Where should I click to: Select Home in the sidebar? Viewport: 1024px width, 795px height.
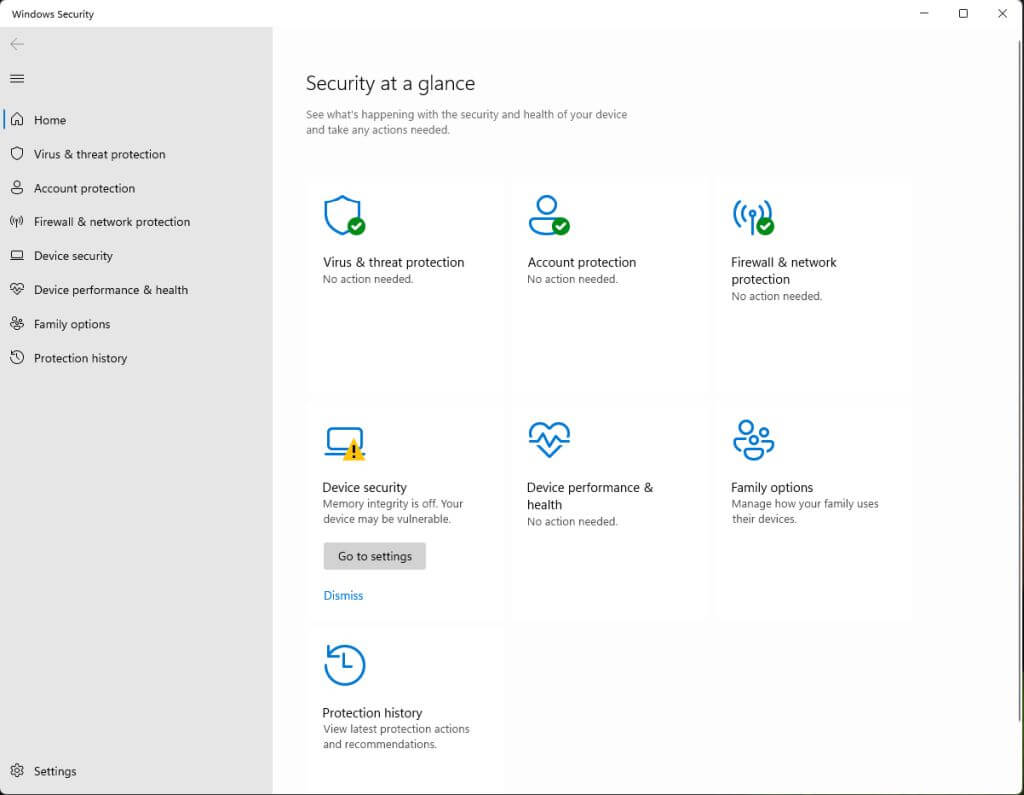(x=50, y=120)
